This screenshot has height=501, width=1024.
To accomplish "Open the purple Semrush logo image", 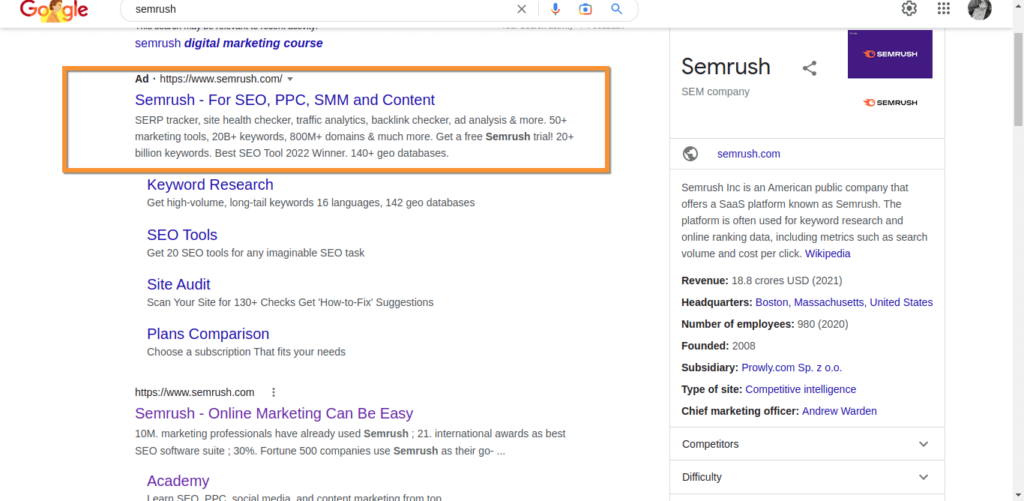I will point(890,54).
